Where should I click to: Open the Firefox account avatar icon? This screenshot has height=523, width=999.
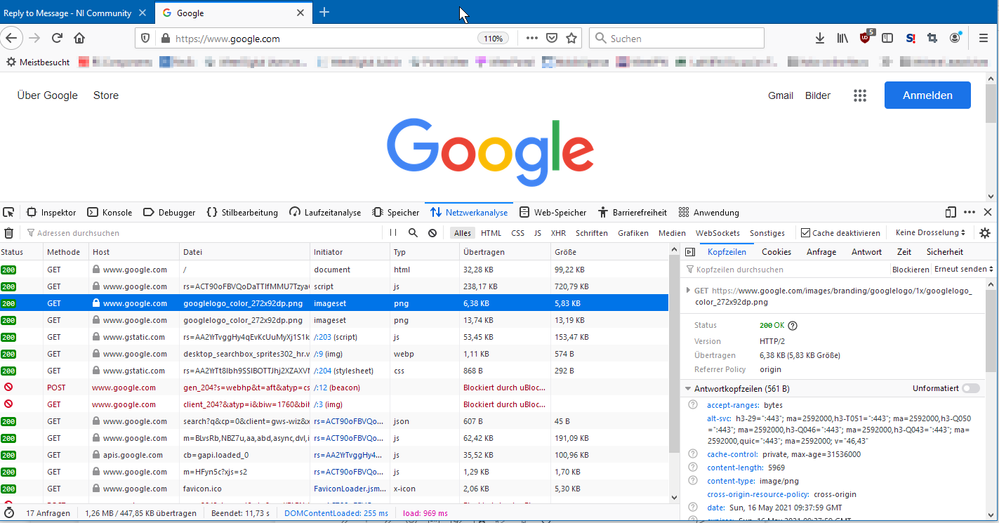click(x=955, y=38)
